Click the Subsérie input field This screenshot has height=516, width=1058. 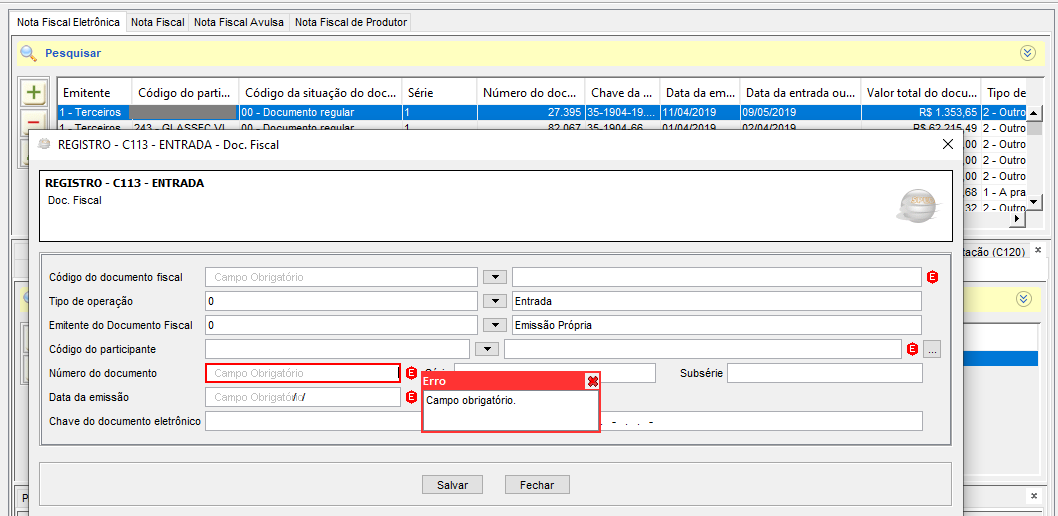(824, 373)
